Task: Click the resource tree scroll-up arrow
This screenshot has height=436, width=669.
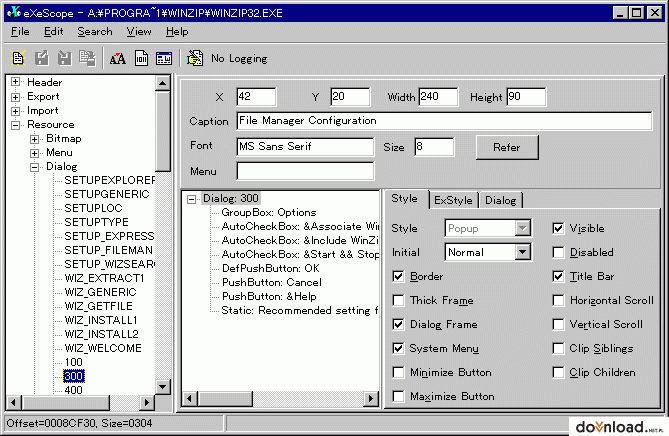Action: tap(162, 82)
